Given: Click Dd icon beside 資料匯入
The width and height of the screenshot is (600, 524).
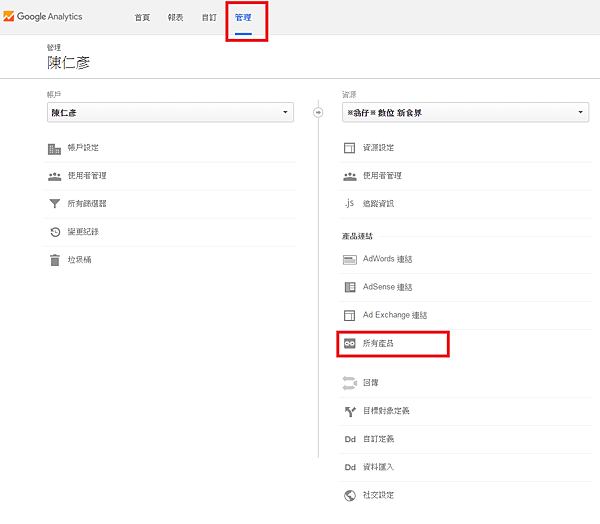Looking at the screenshot, I should pos(350,467).
